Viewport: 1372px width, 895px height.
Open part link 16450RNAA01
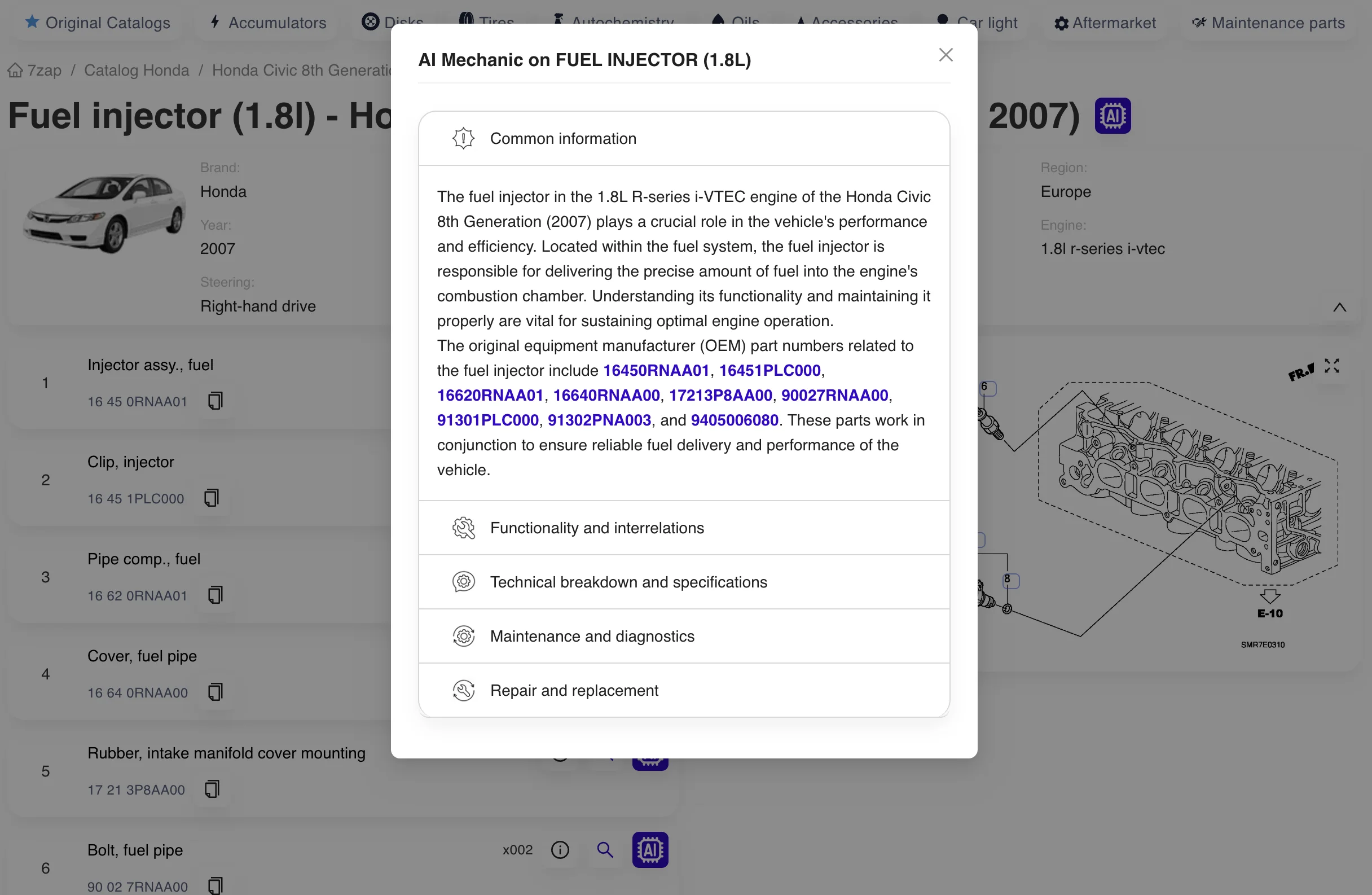(x=656, y=371)
